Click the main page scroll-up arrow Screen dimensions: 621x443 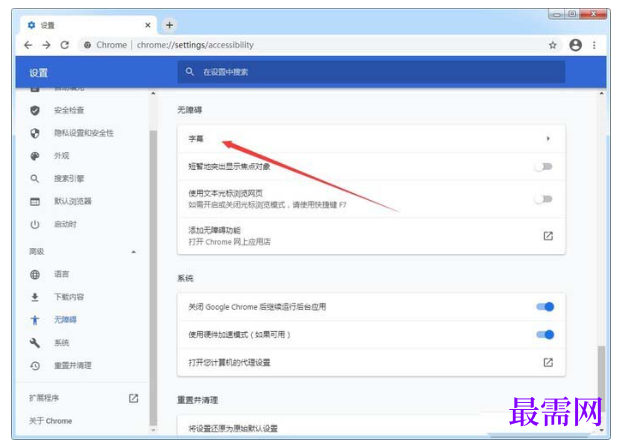pyautogui.click(x=602, y=93)
